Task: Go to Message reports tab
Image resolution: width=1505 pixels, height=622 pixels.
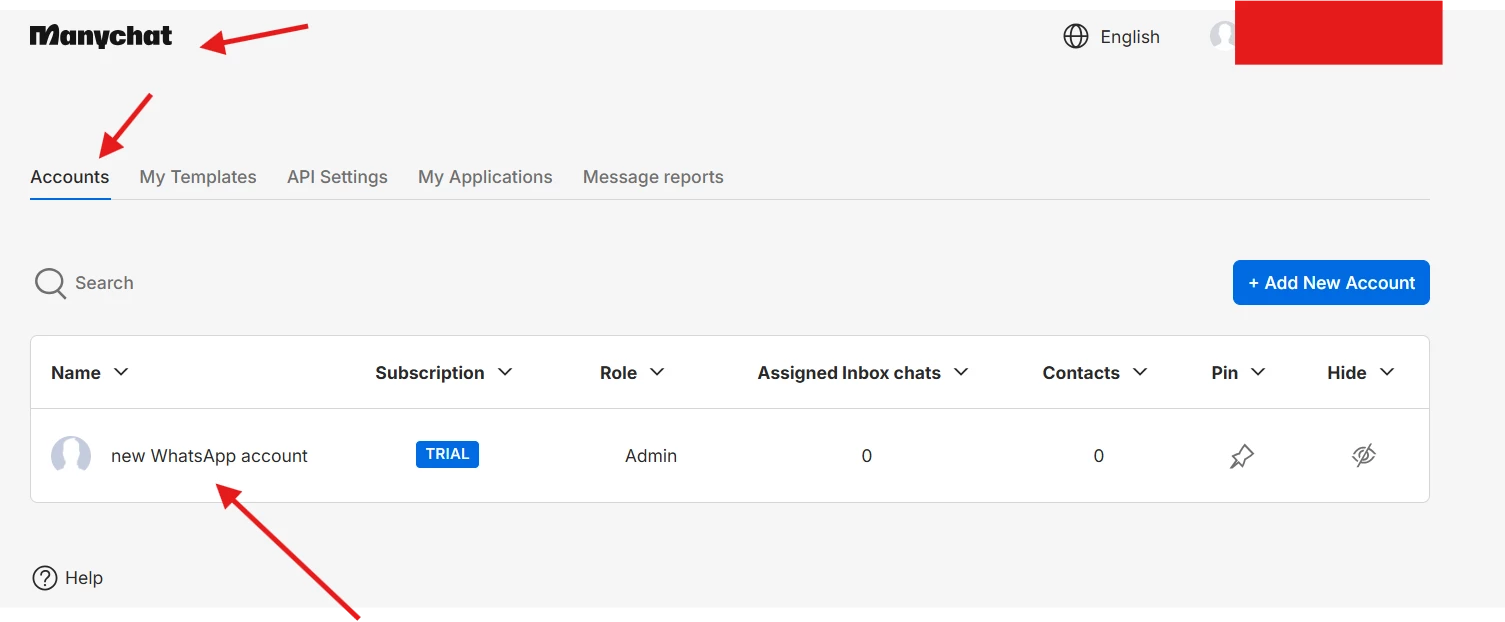Action: pos(653,177)
